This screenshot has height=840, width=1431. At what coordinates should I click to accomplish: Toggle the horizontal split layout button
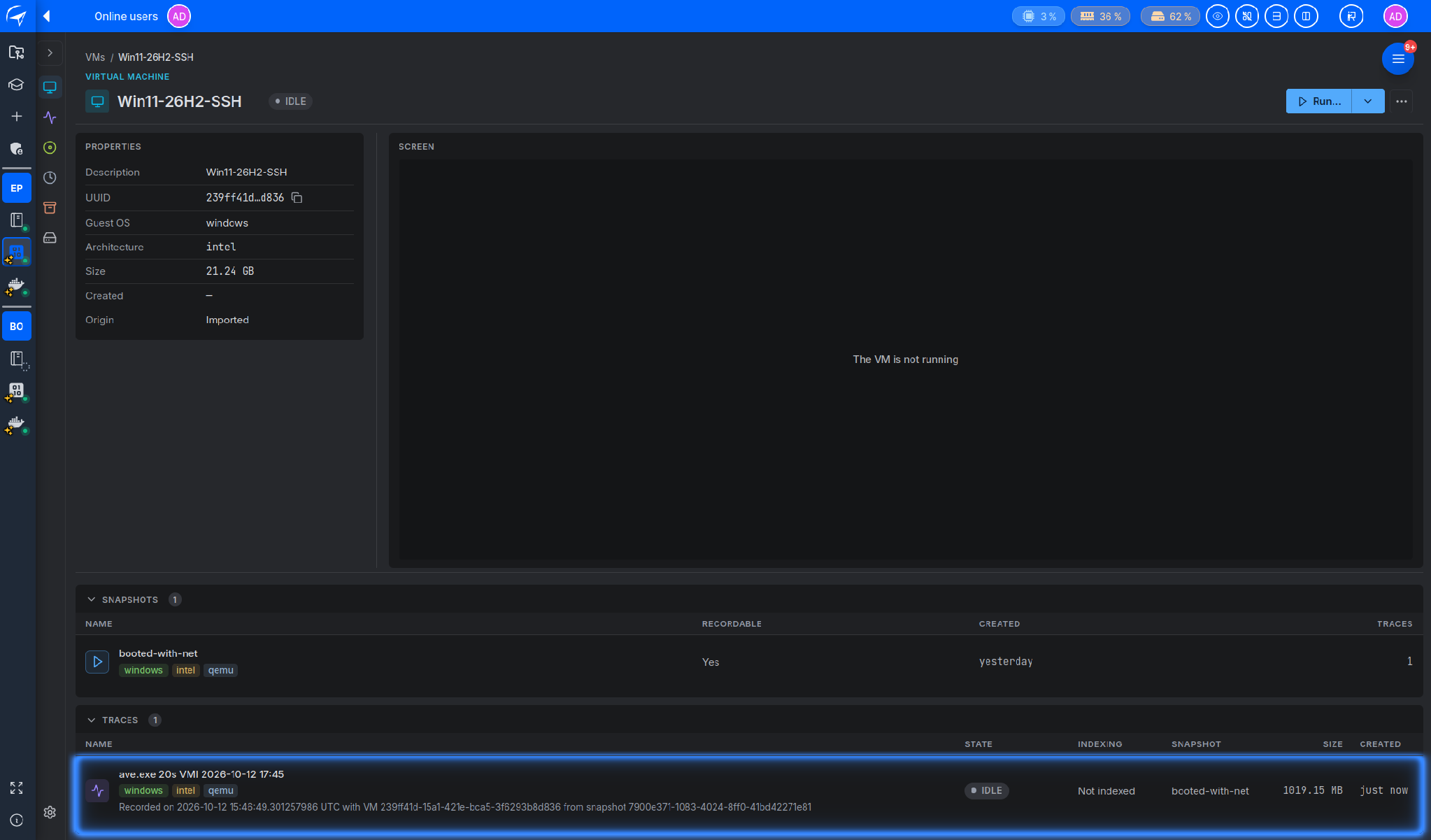[1276, 16]
